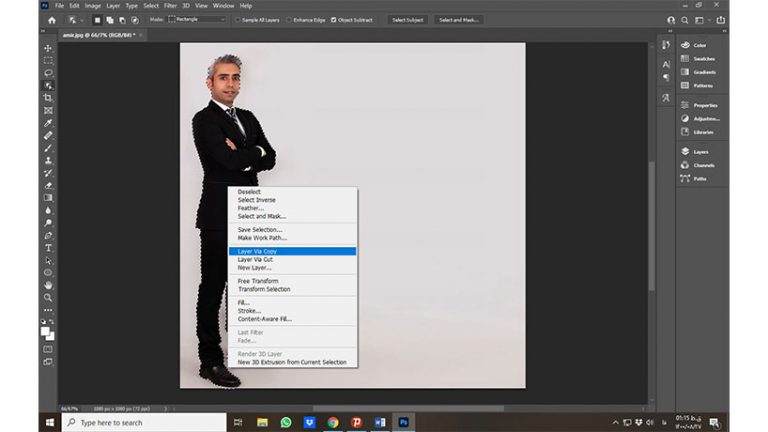This screenshot has height=432, width=768.
Task: Click Select and Mask button in options bar
Action: [x=458, y=19]
